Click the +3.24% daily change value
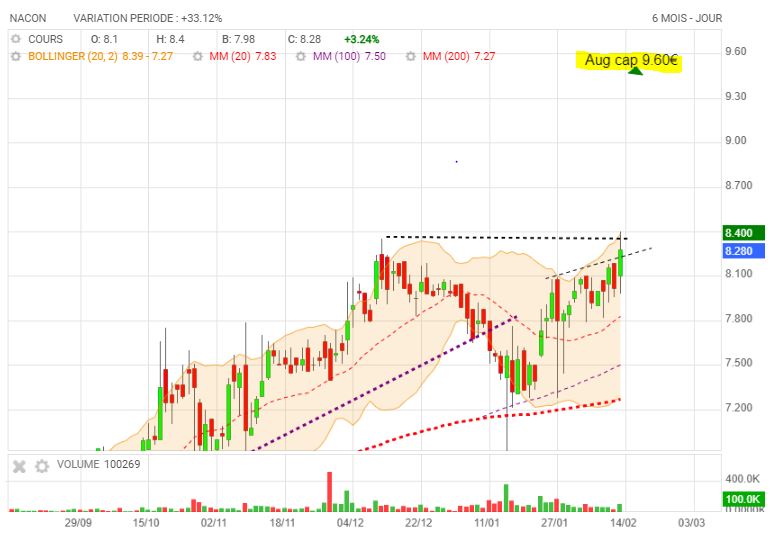The height and width of the screenshot is (538, 769). [361, 39]
